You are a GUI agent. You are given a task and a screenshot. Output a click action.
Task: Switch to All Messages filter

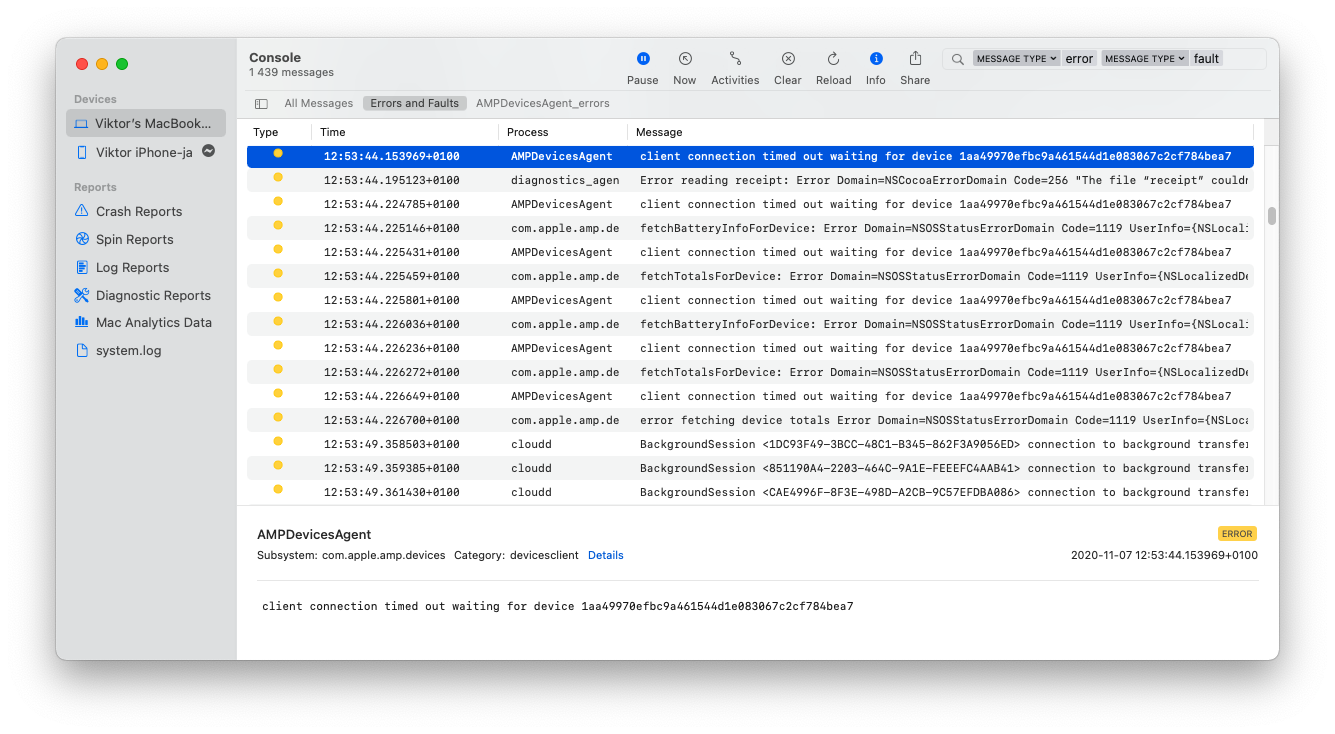[x=319, y=103]
